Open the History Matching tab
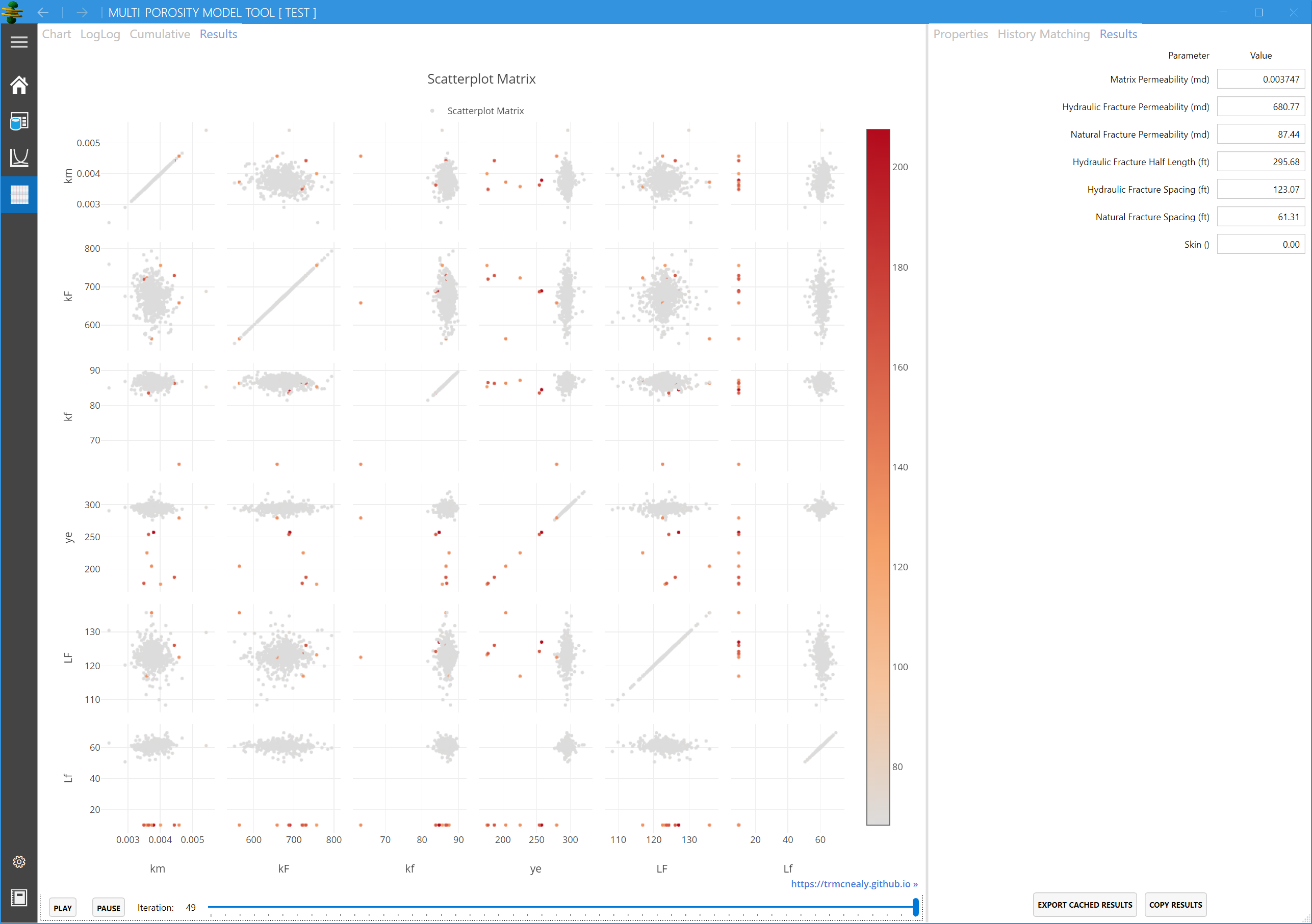Image resolution: width=1312 pixels, height=924 pixels. coord(1043,34)
